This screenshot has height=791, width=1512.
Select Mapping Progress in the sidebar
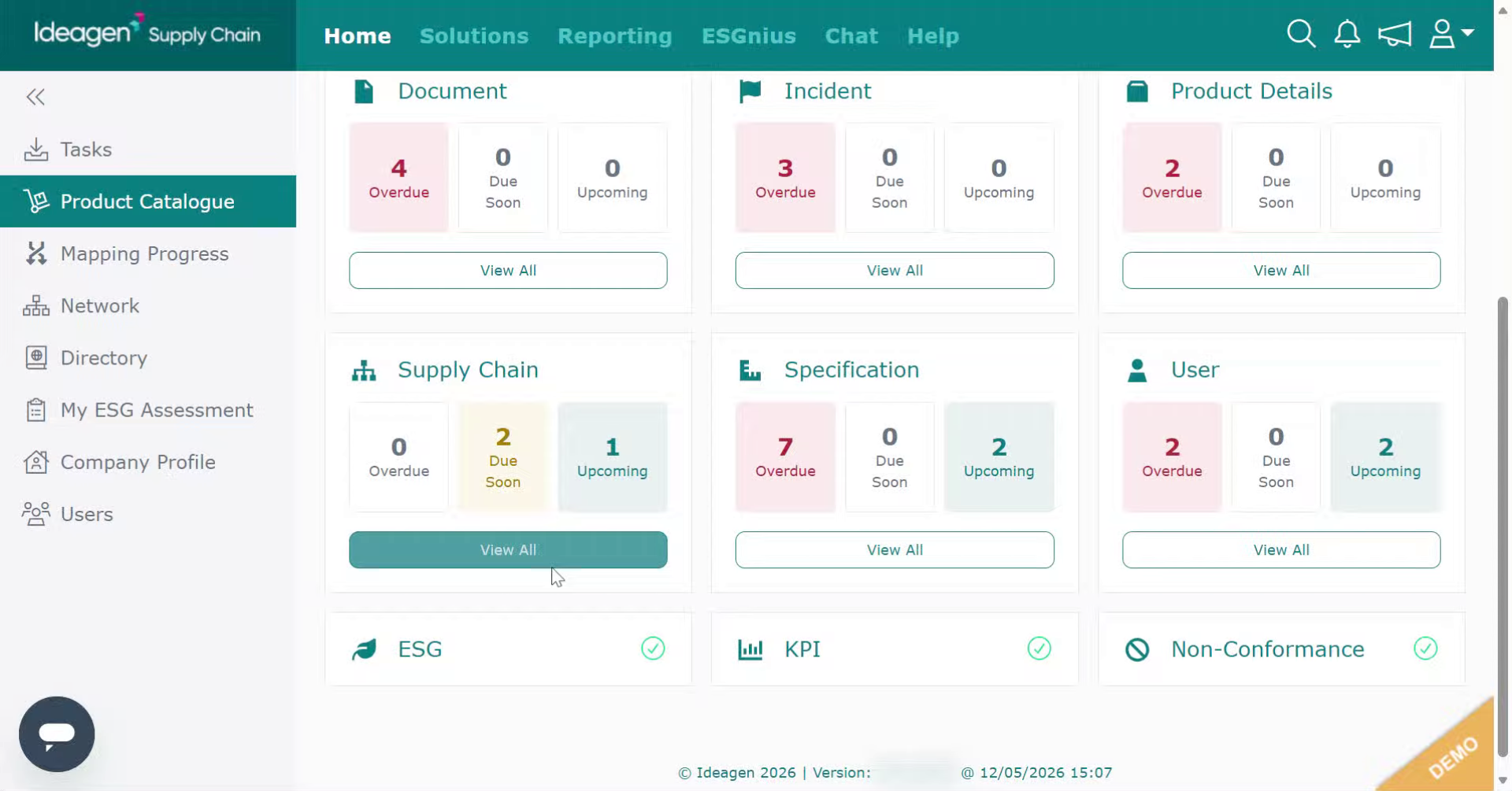pos(148,253)
